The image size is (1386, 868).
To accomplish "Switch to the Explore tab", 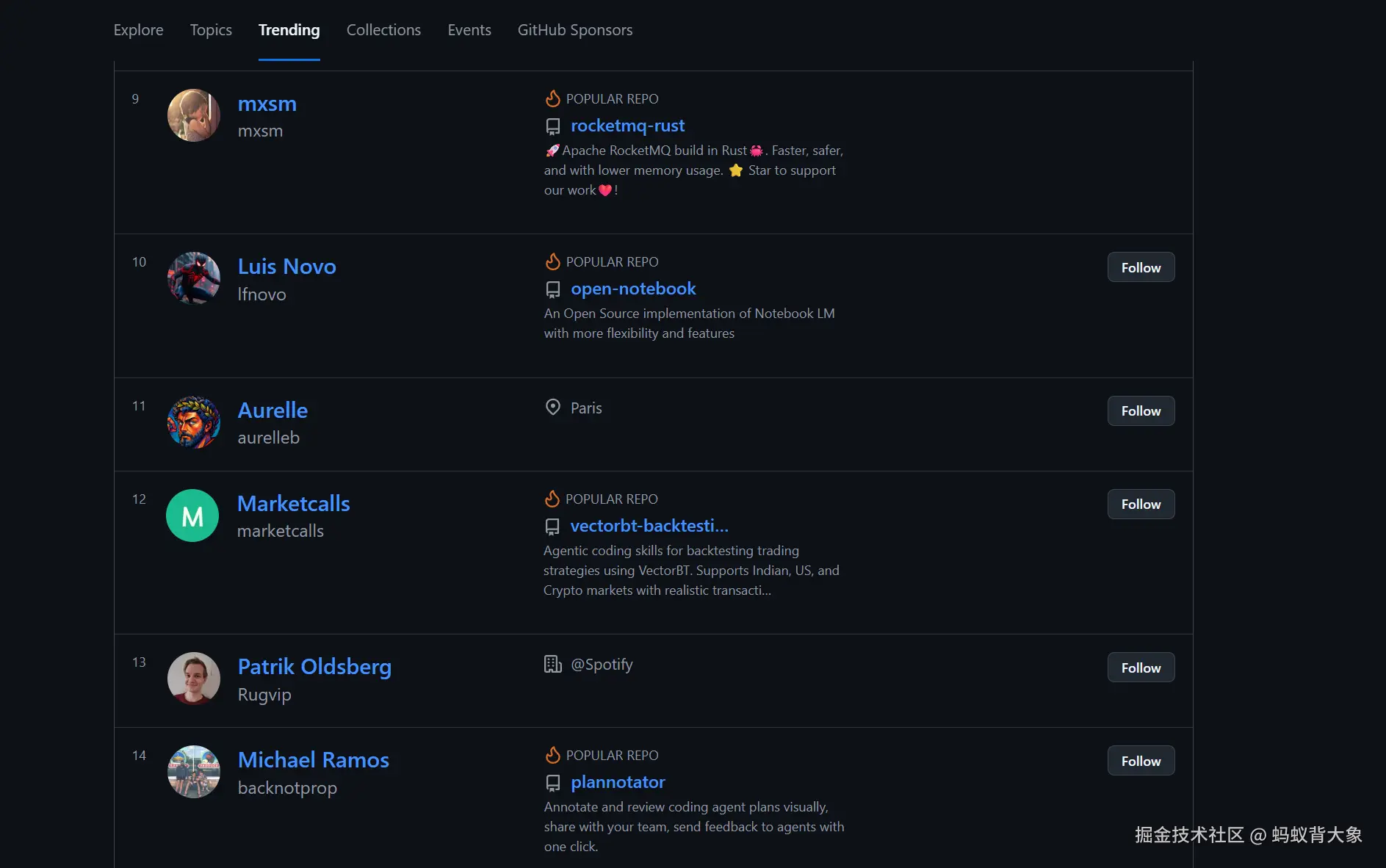I will 138,30.
